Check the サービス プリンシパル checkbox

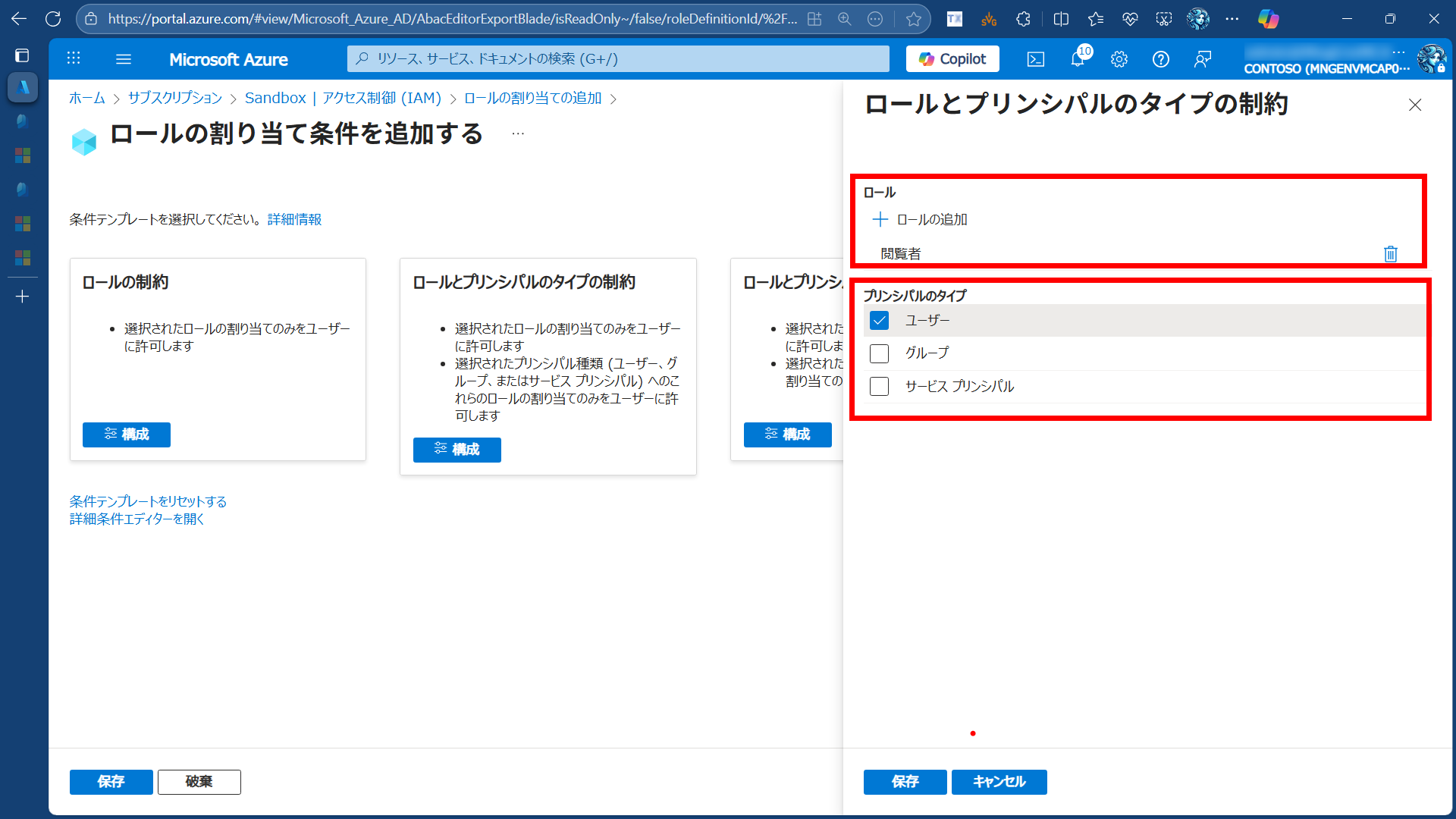(x=879, y=387)
